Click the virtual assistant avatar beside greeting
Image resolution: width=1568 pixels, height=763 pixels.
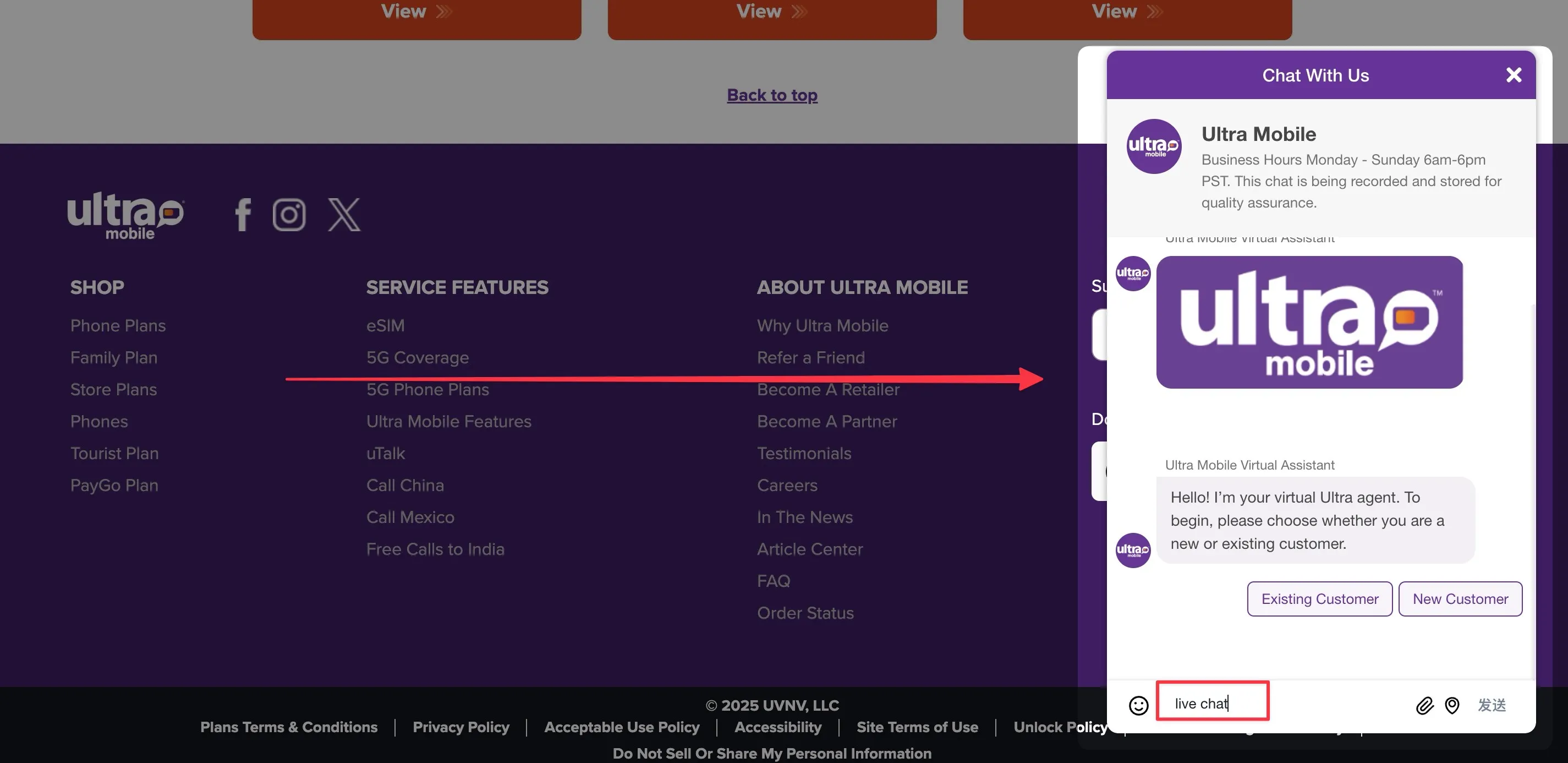tap(1133, 551)
